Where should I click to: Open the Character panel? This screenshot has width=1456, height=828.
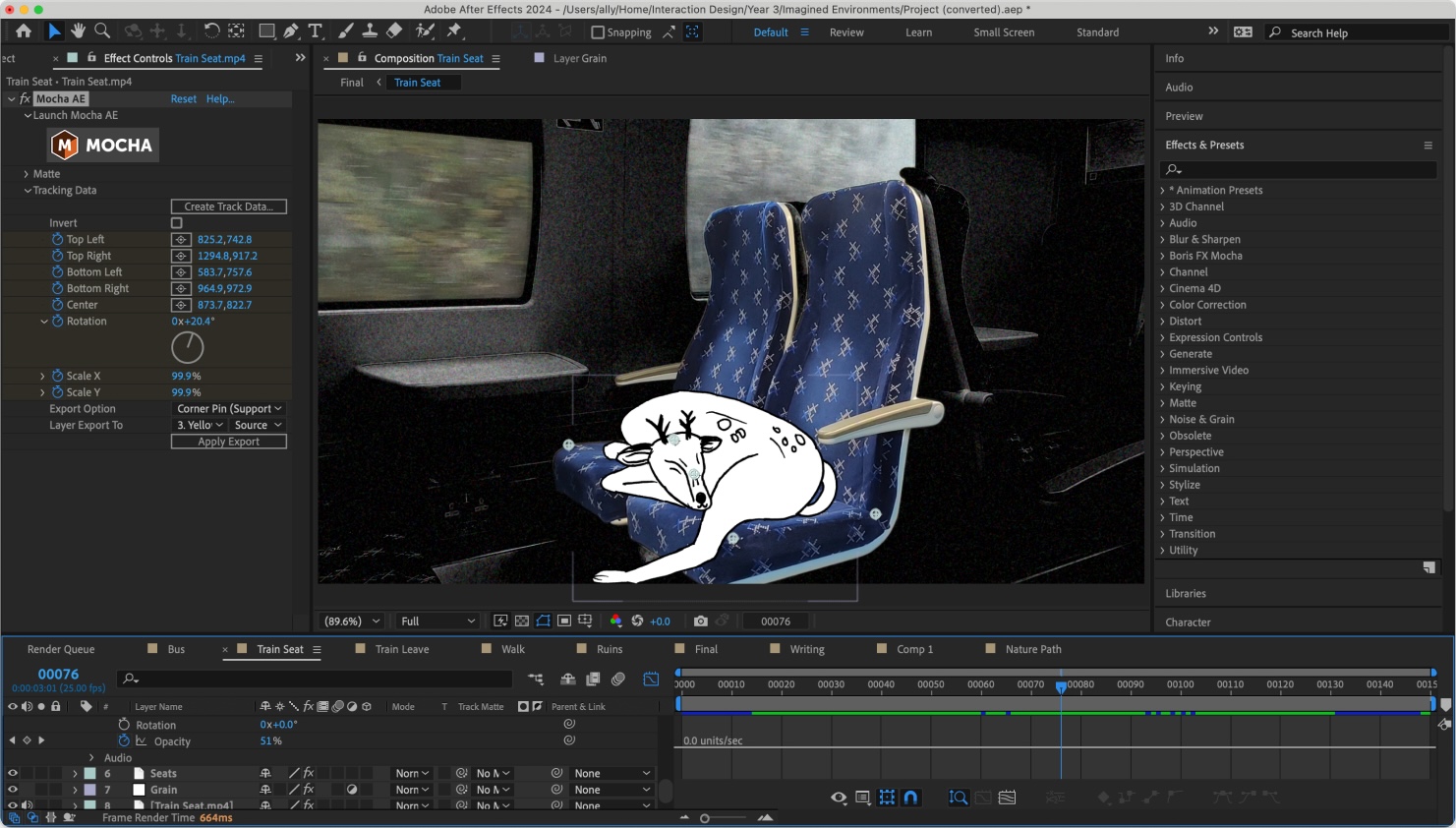[x=1188, y=622]
